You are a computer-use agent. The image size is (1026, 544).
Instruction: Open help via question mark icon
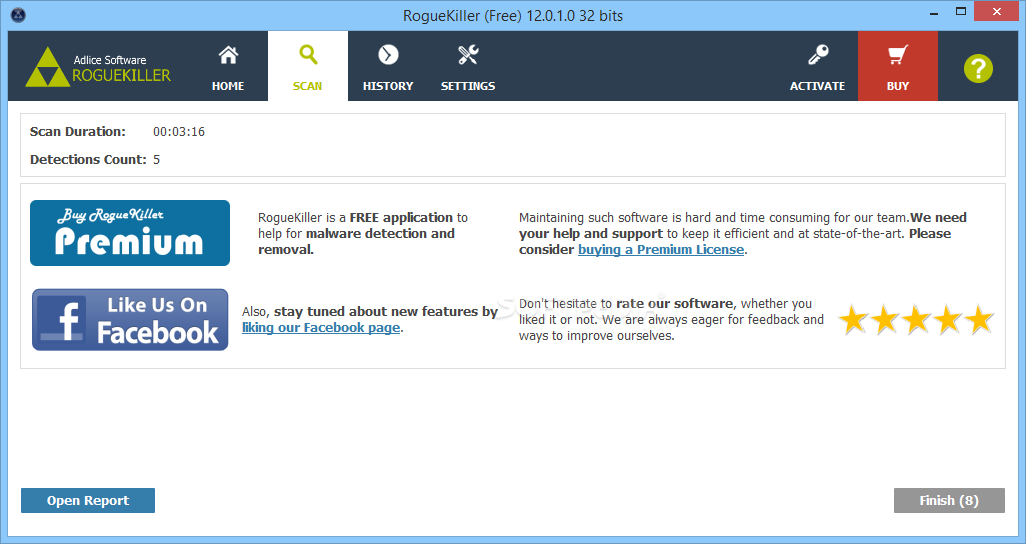pyautogui.click(x=978, y=68)
